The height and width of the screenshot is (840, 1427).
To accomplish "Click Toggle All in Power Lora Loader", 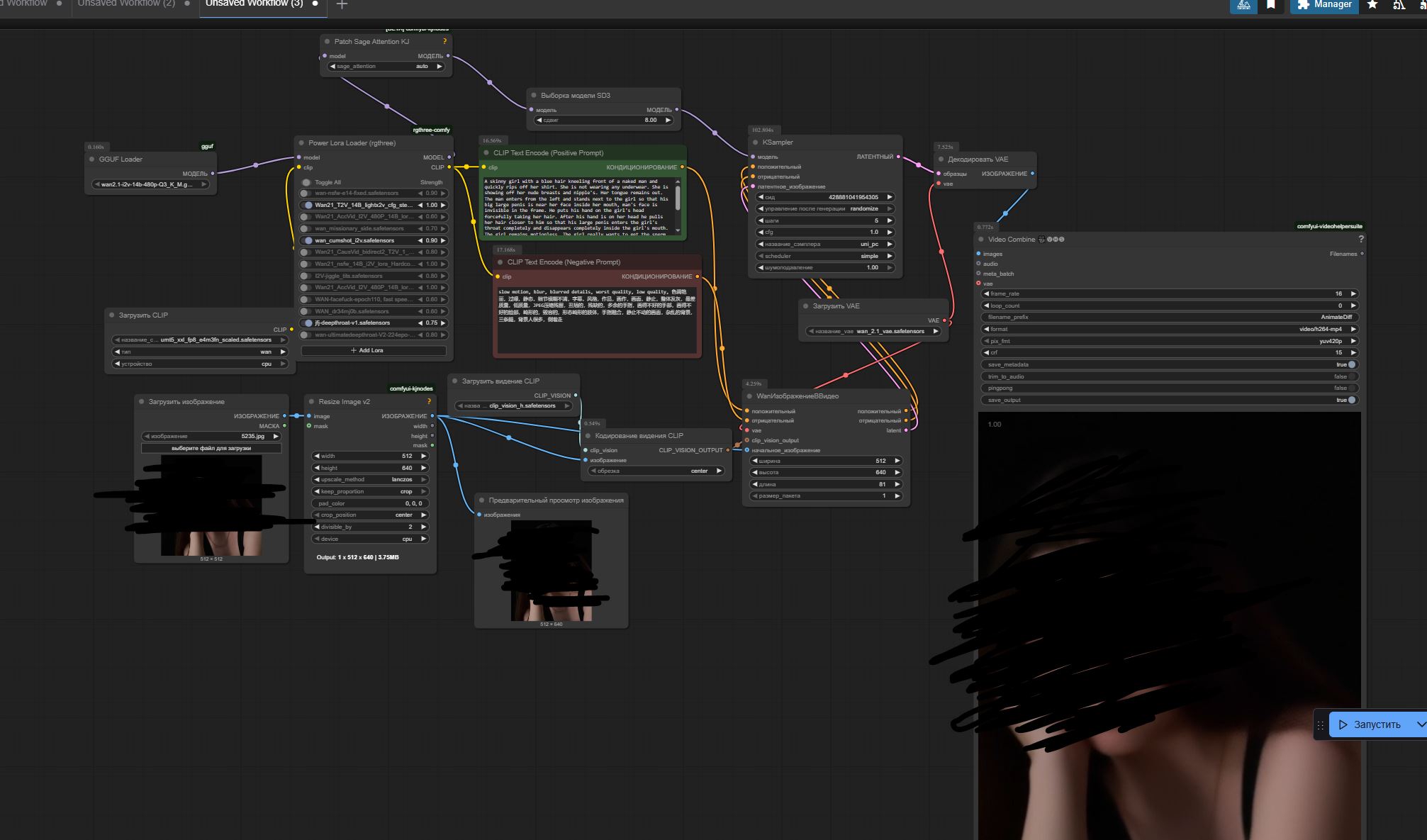I will 306,182.
